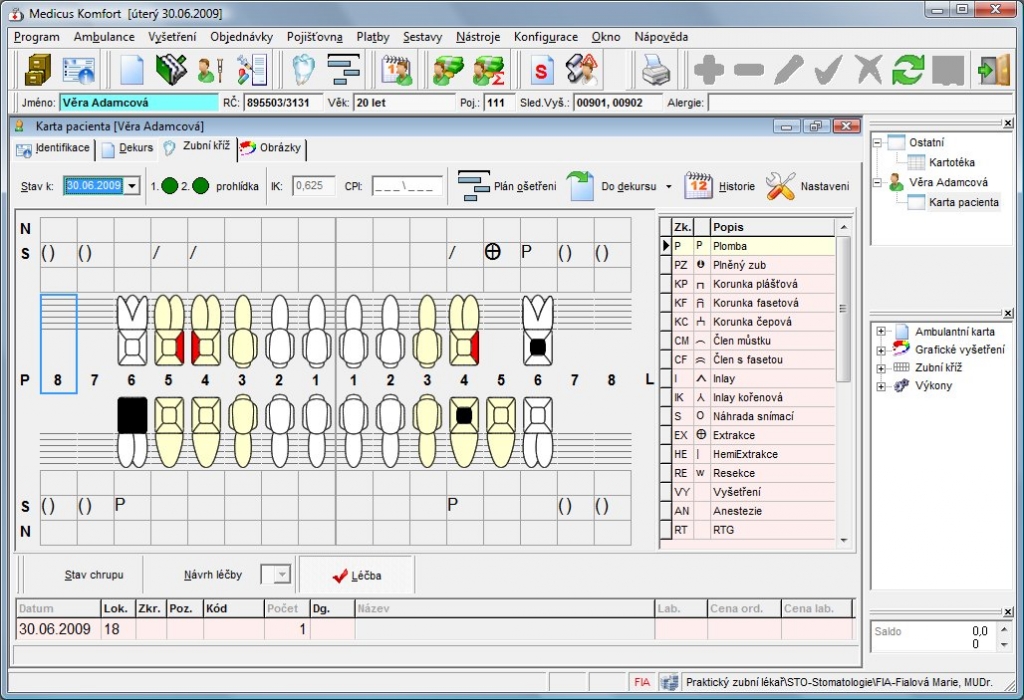The height and width of the screenshot is (700, 1024).
Task: Click the second green prohlídka indicator
Action: coord(201,186)
